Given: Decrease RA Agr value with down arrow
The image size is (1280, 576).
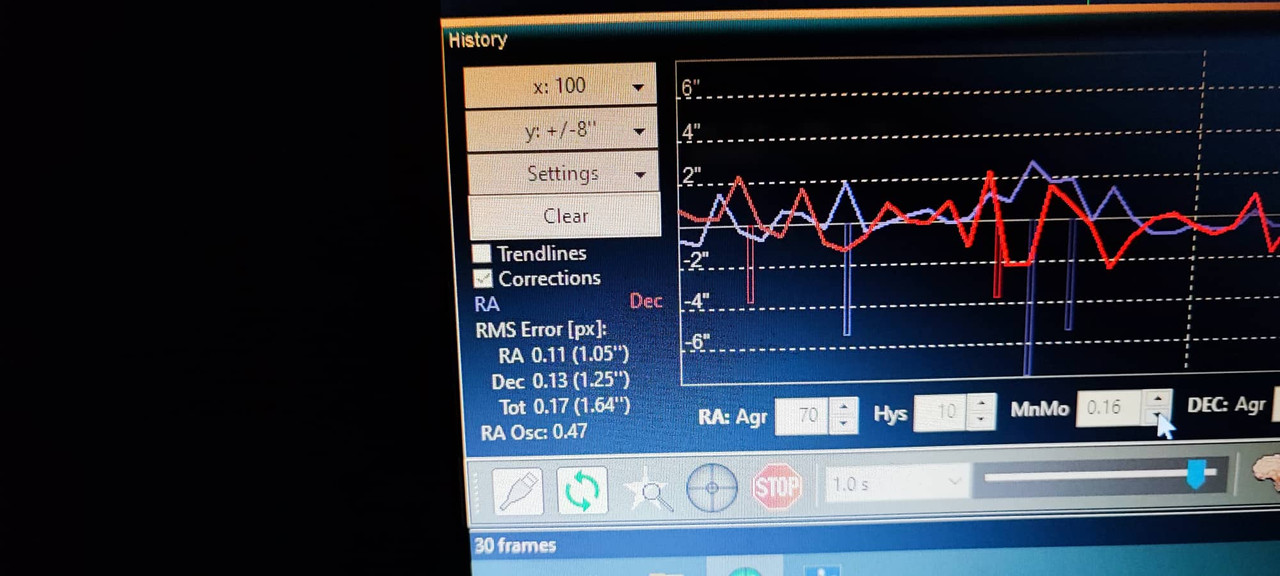Looking at the screenshot, I should [x=844, y=423].
